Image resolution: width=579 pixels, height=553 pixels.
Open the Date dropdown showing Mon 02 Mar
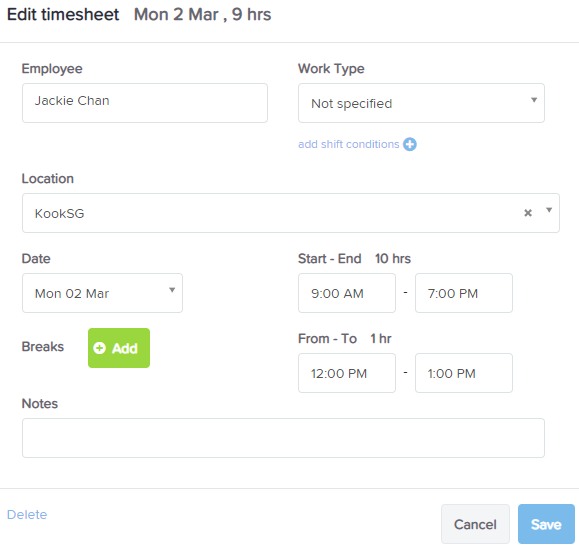pyautogui.click(x=102, y=293)
